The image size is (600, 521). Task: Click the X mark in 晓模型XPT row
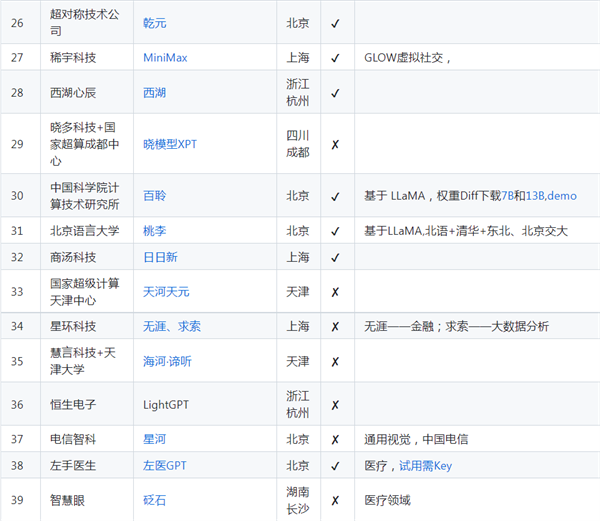[x=335, y=145]
